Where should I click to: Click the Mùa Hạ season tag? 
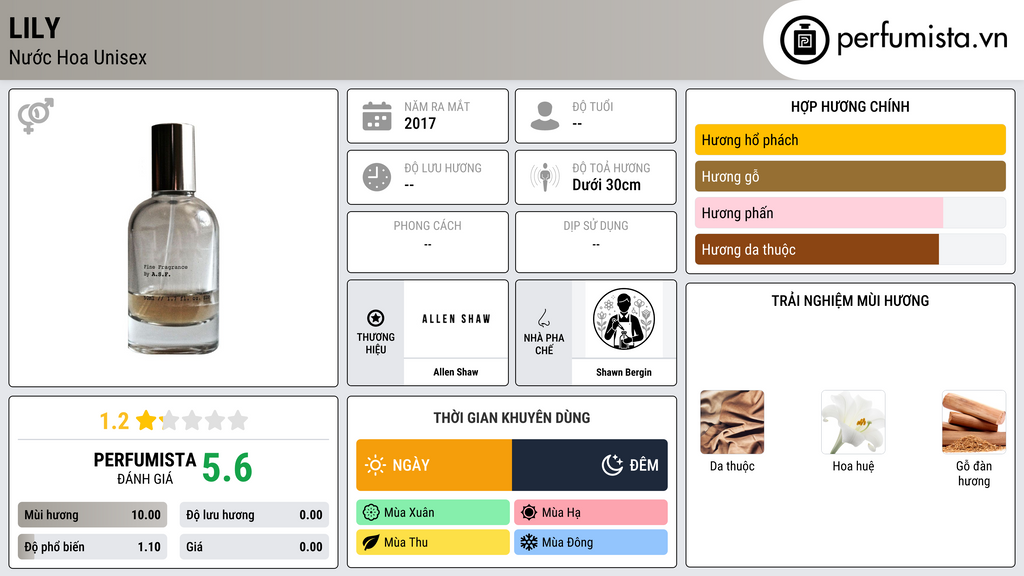coord(591,513)
